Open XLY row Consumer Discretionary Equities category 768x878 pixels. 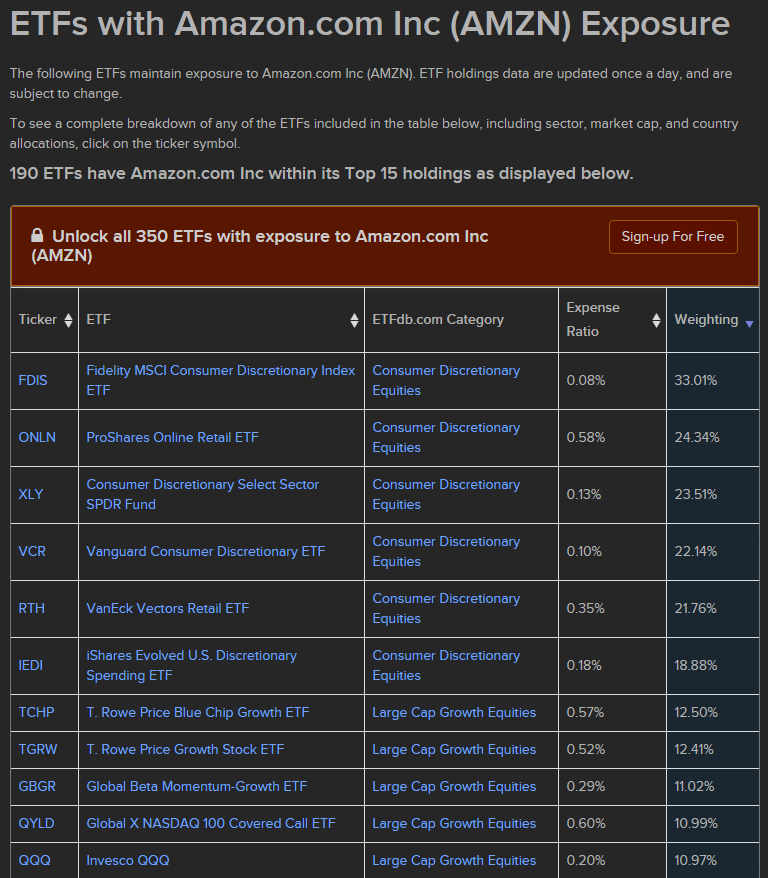[x=446, y=494]
